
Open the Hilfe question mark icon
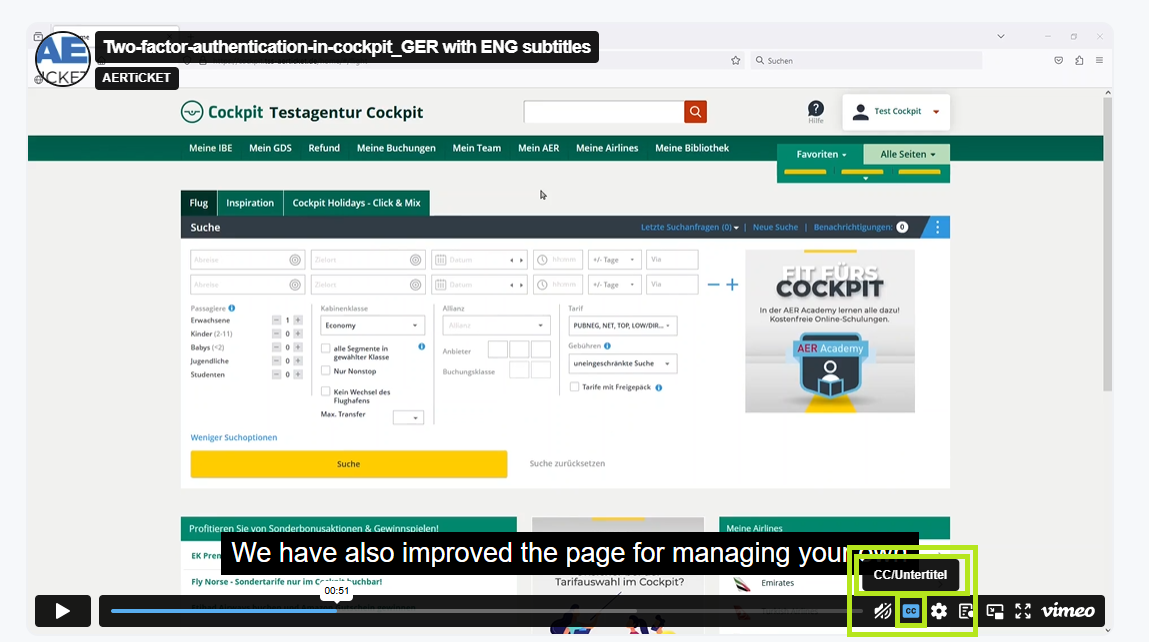tap(816, 108)
